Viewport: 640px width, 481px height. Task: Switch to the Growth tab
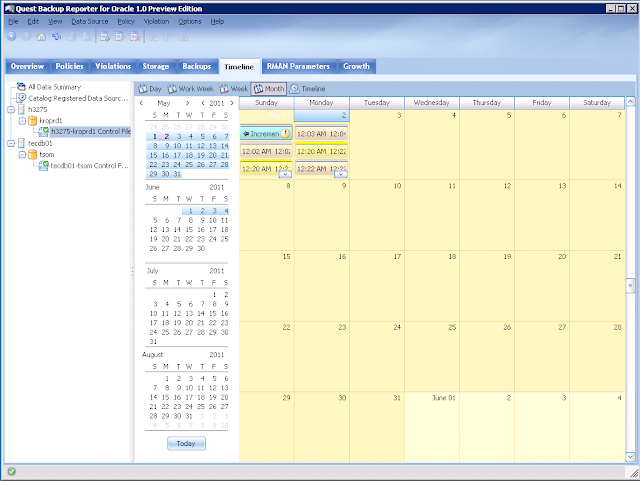click(x=356, y=66)
